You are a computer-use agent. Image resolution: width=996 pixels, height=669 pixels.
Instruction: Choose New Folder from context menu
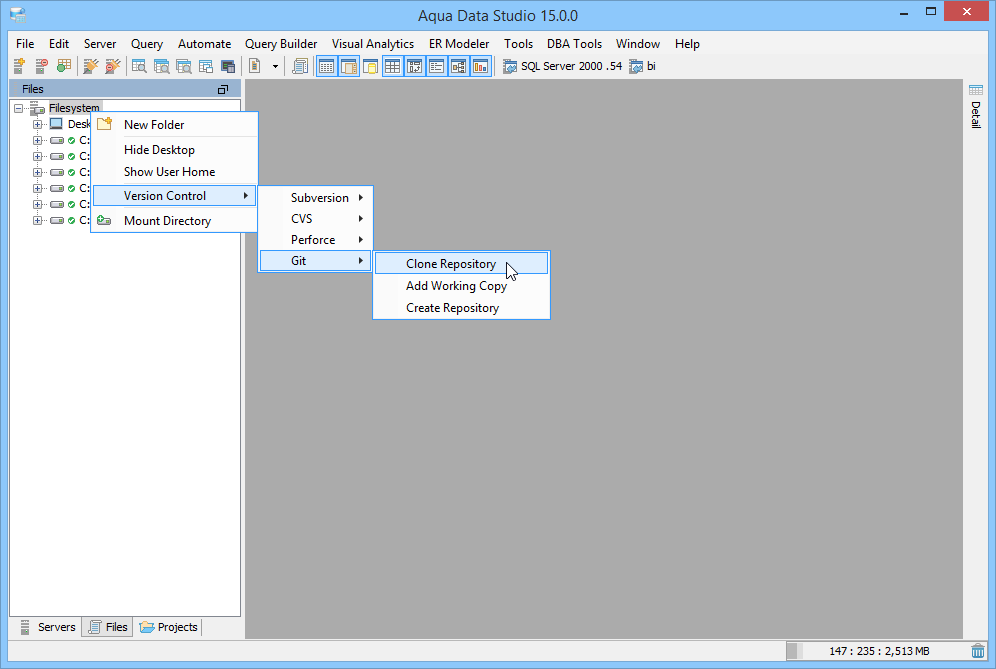click(175, 125)
